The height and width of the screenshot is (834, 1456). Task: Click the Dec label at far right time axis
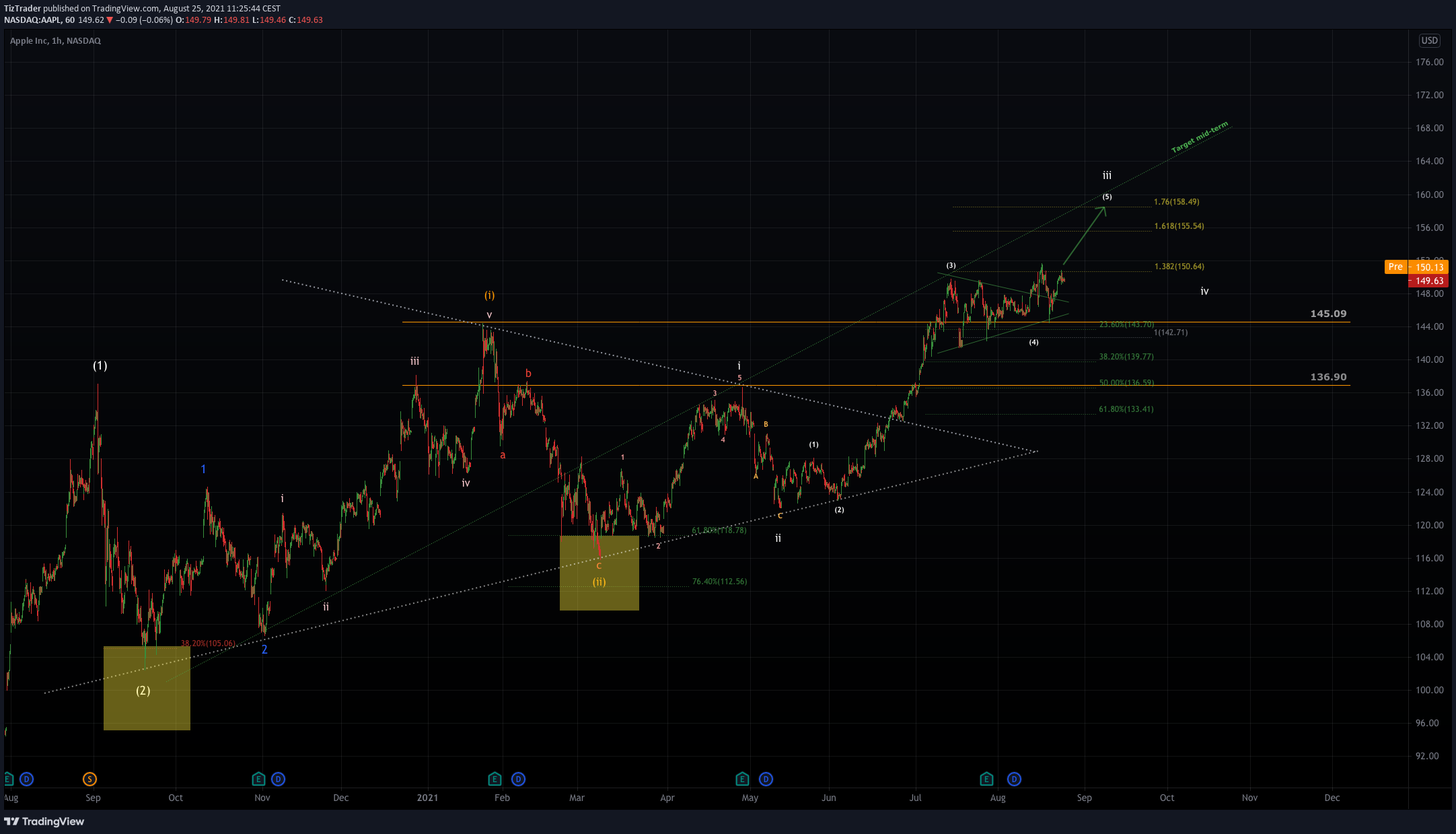point(1332,798)
